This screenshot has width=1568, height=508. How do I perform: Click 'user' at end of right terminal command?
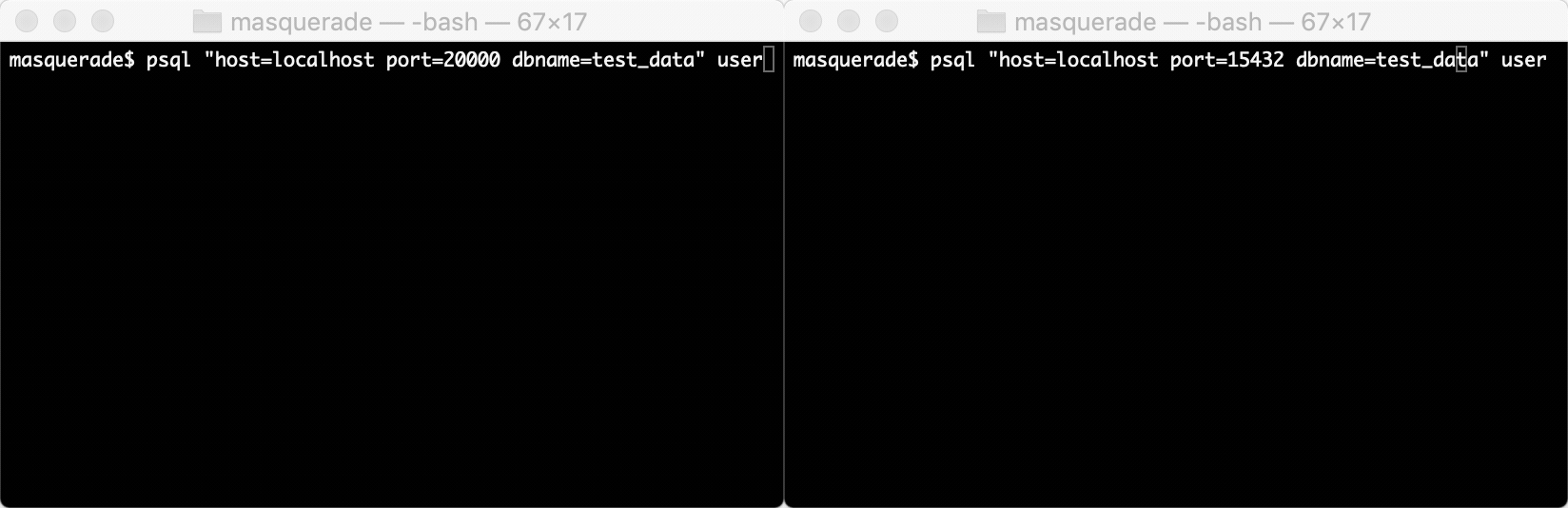point(1524,60)
